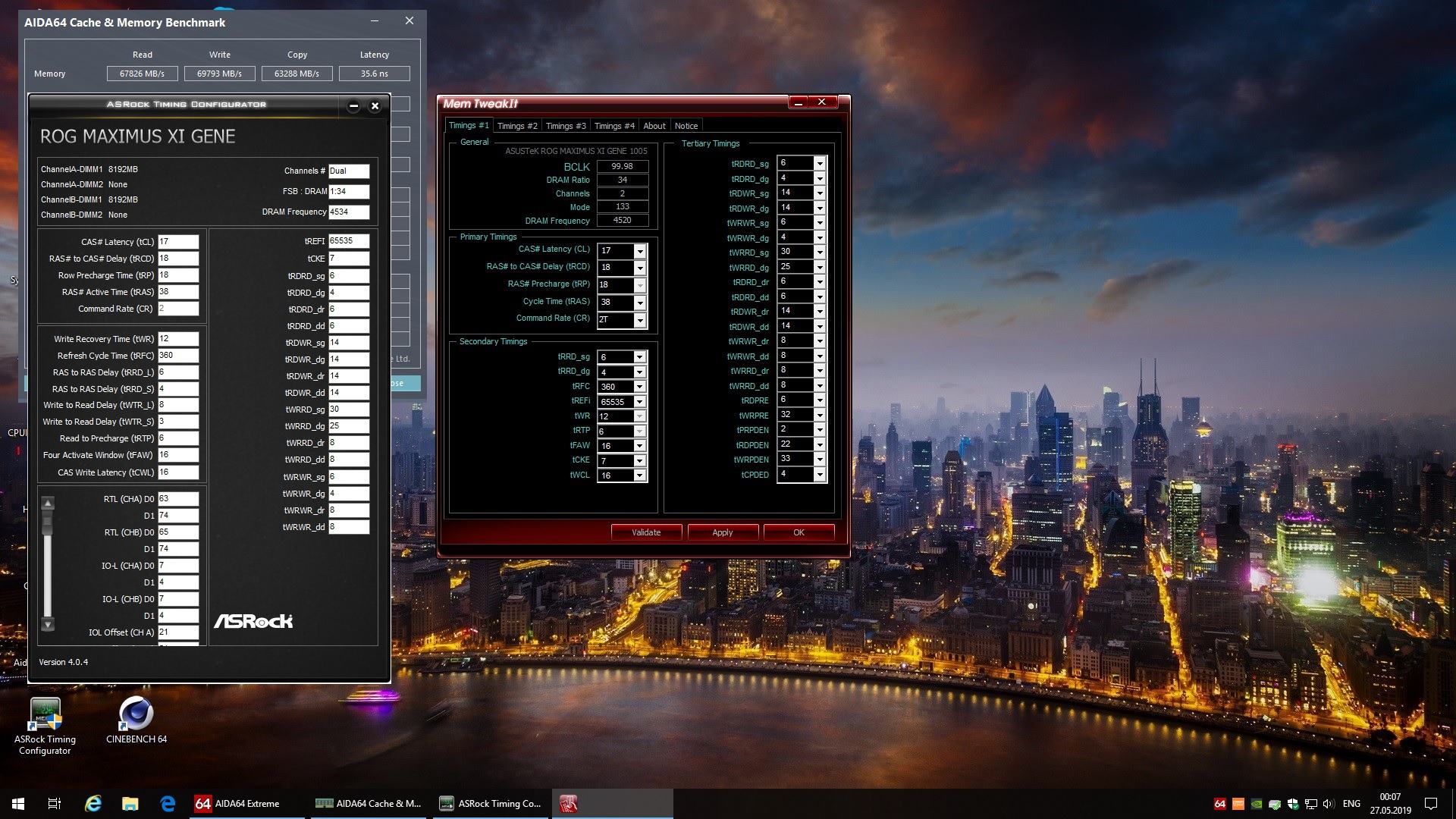The image size is (1456, 819).
Task: Switch to AIDA64 Cache & Memory taskbar item
Action: [x=369, y=804]
